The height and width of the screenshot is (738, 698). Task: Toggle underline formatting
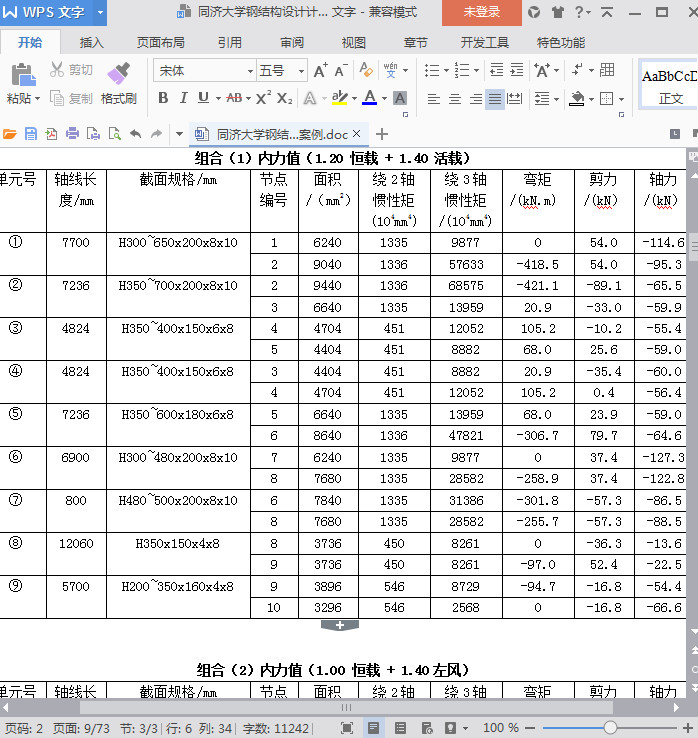[203, 98]
